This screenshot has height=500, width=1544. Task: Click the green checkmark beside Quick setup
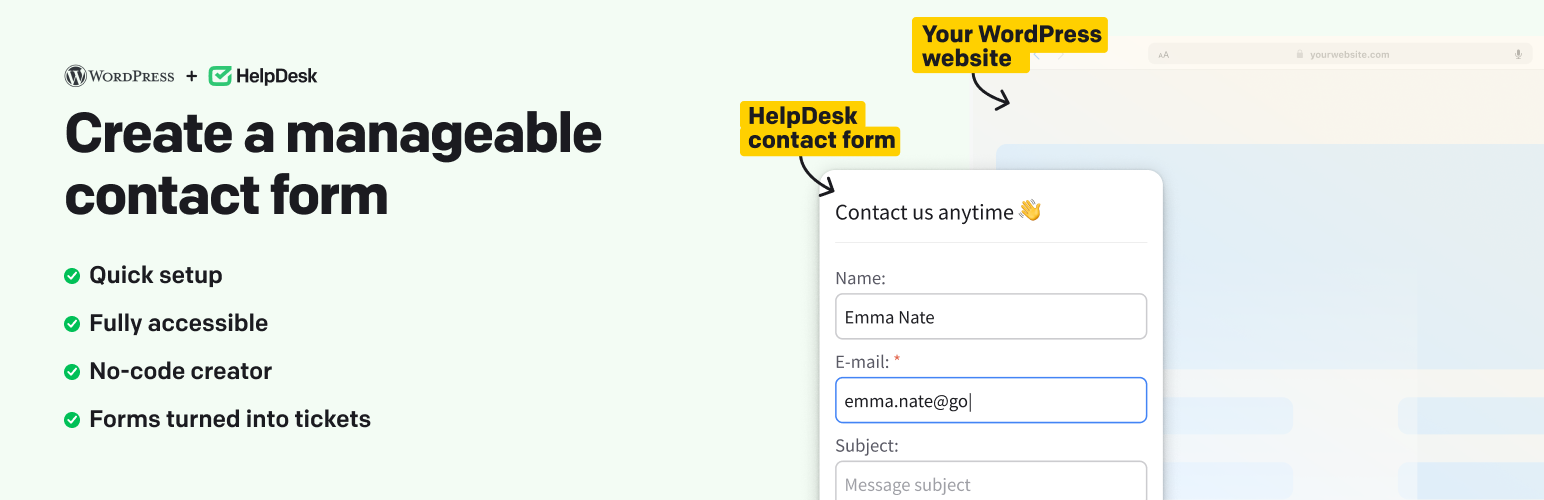(x=72, y=276)
